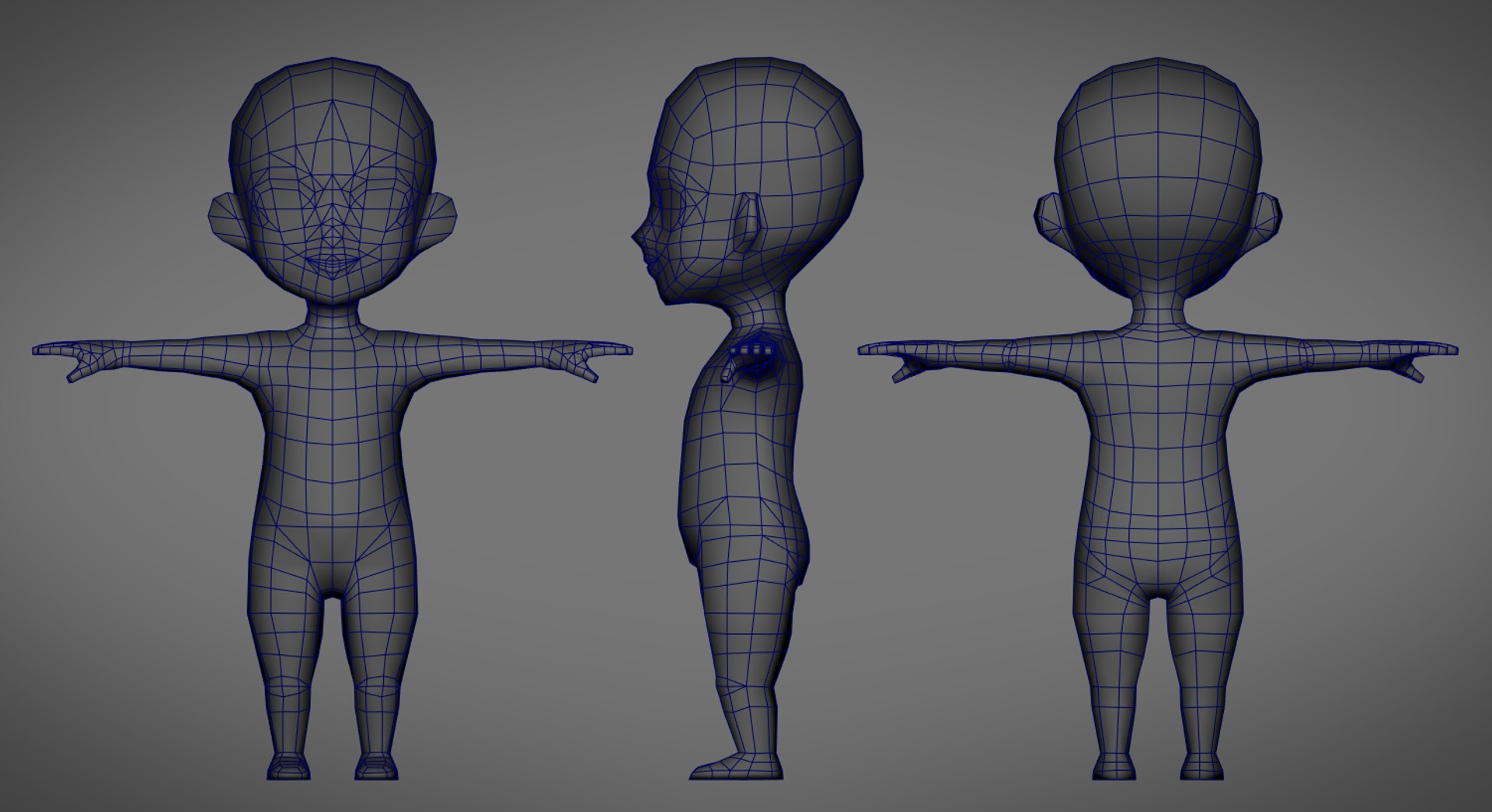Screen dimensions: 1492x812
Task: Select the front-facing character wireframe model
Action: click(x=333, y=420)
